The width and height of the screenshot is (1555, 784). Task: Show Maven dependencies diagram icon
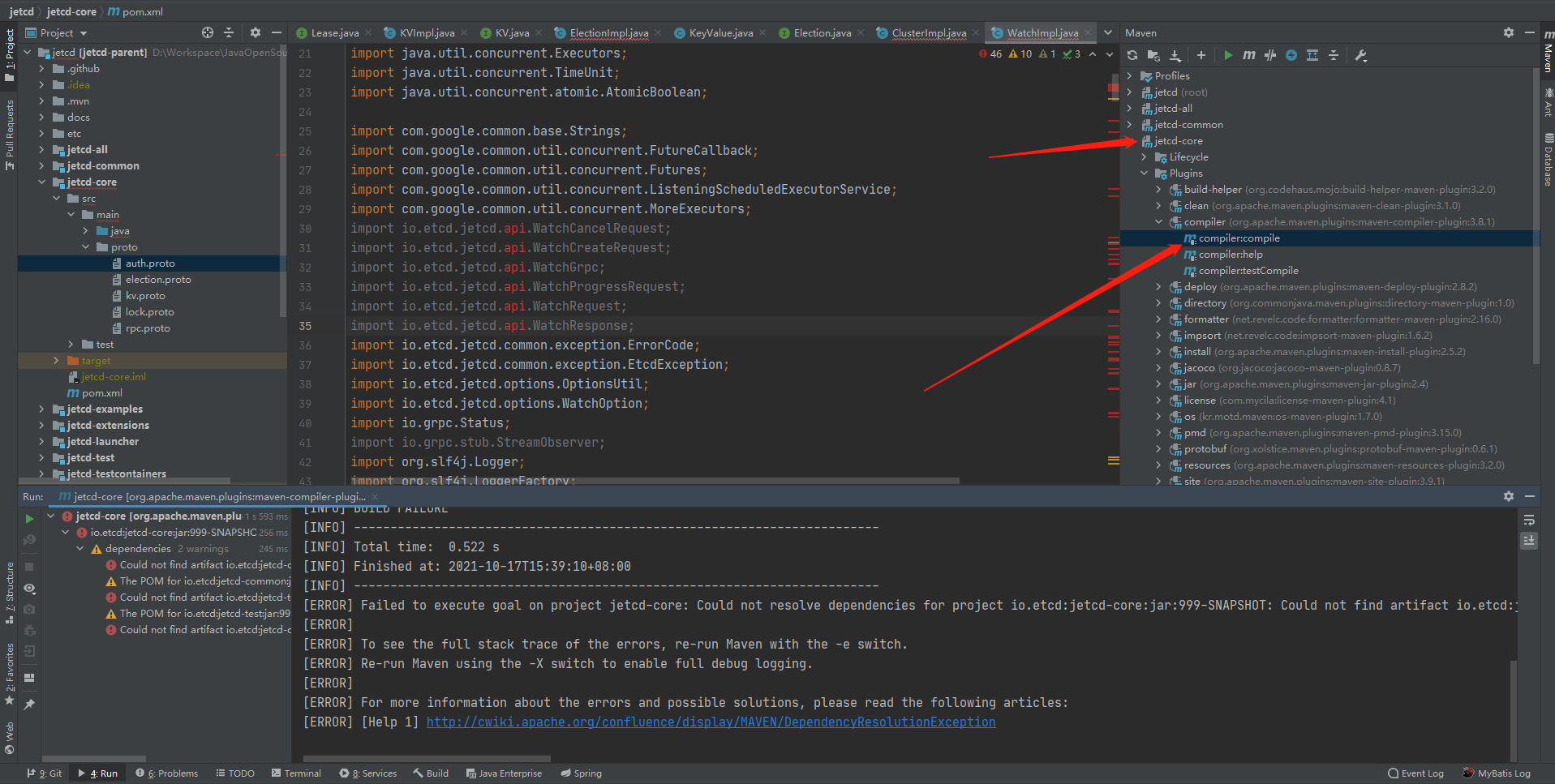pyautogui.click(x=1312, y=55)
